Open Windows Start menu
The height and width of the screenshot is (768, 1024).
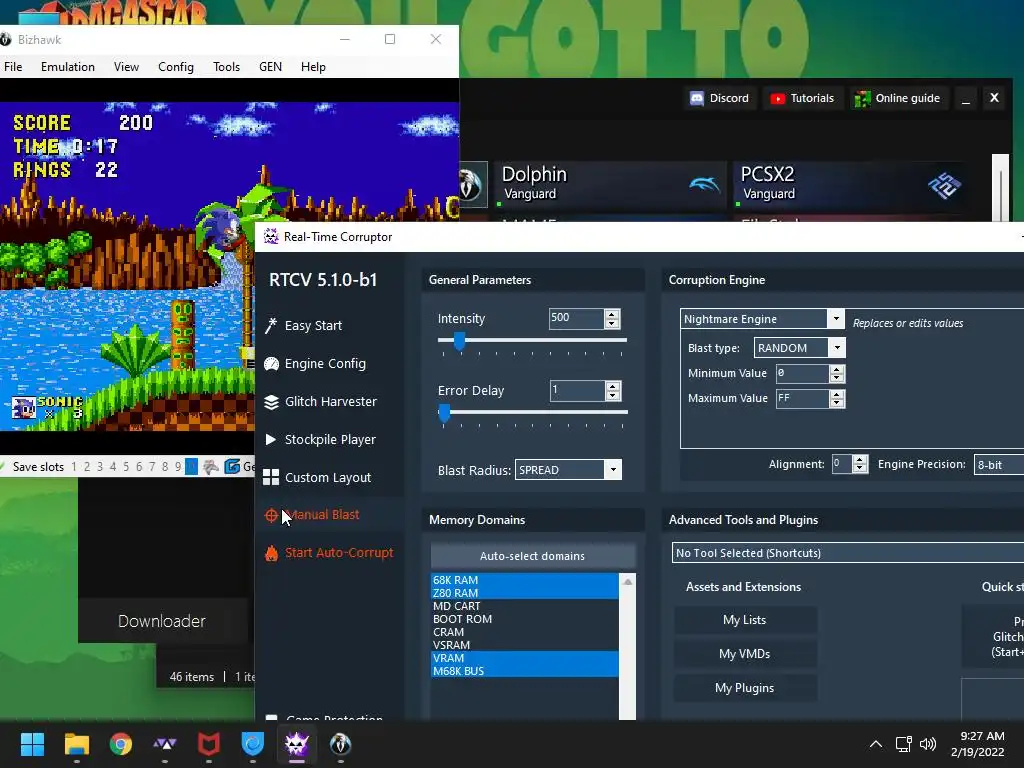[32, 744]
